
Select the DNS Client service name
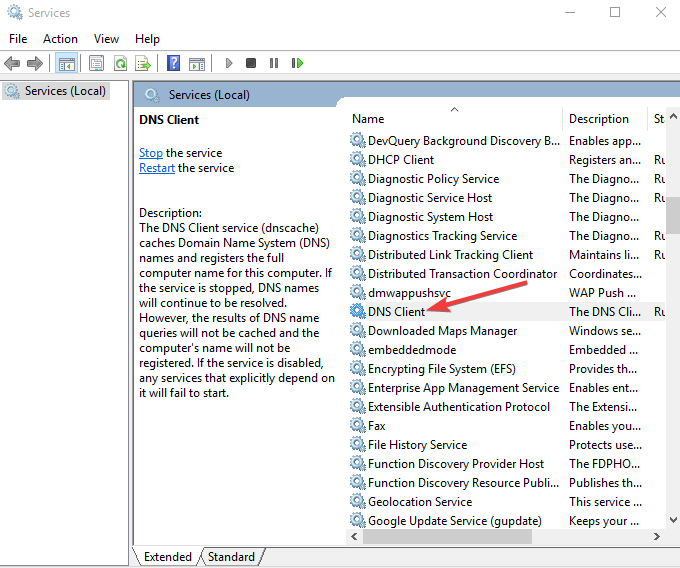click(x=396, y=311)
